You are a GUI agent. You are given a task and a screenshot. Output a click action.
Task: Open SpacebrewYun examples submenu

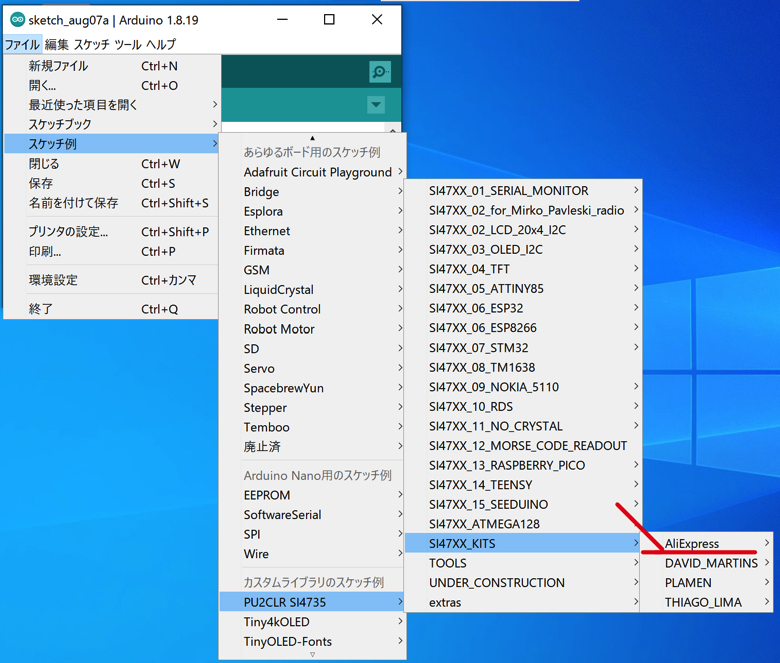(x=312, y=388)
